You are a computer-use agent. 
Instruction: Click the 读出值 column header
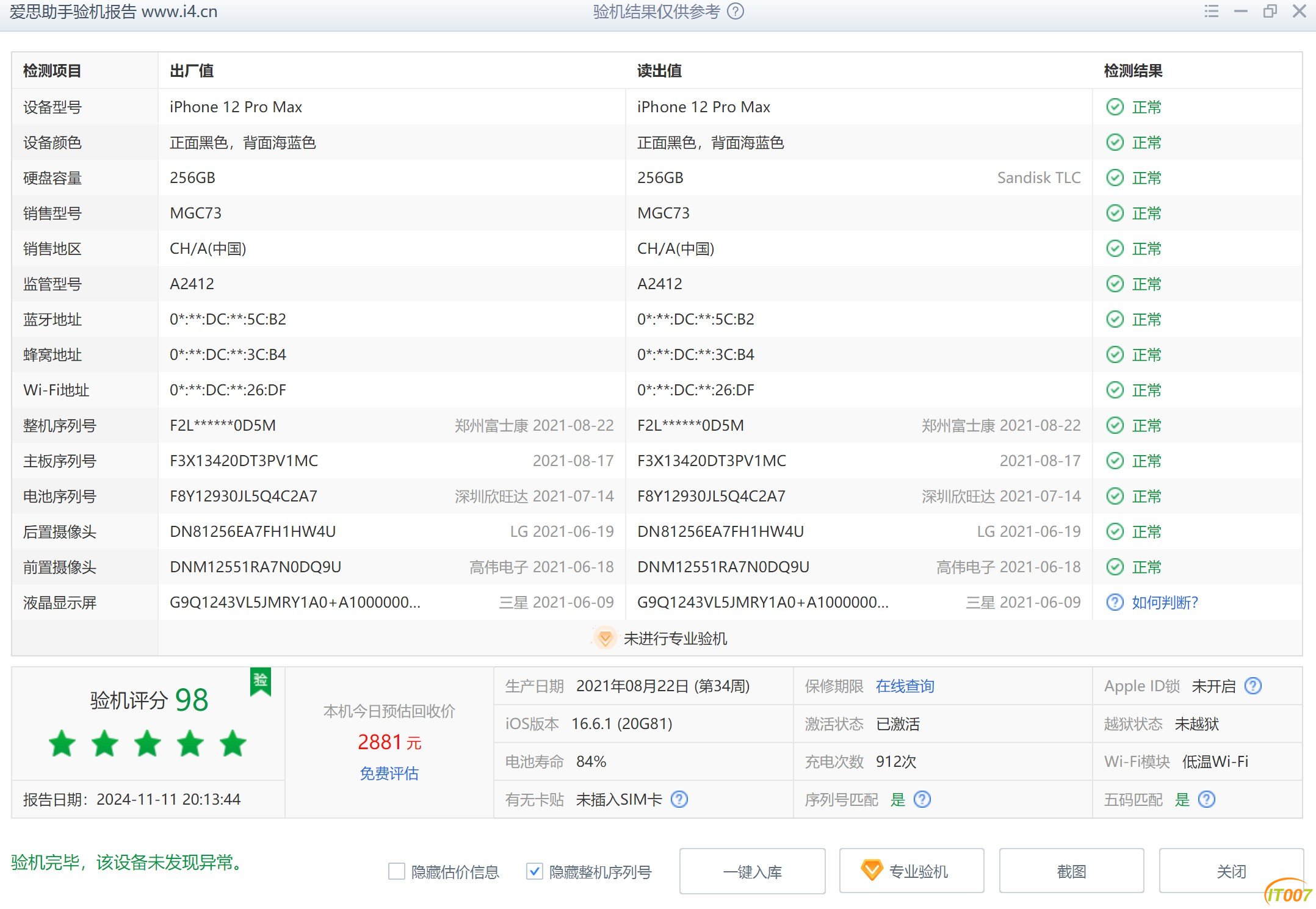659,71
